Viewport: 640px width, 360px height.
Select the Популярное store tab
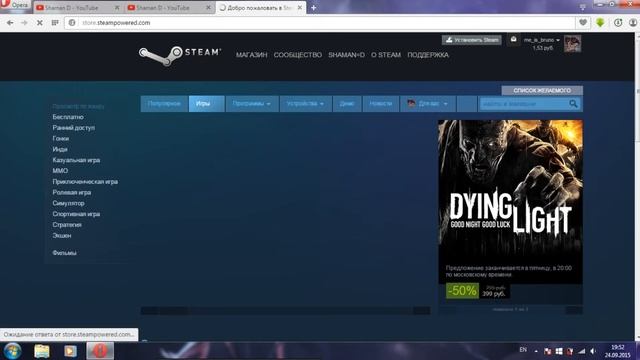point(164,104)
